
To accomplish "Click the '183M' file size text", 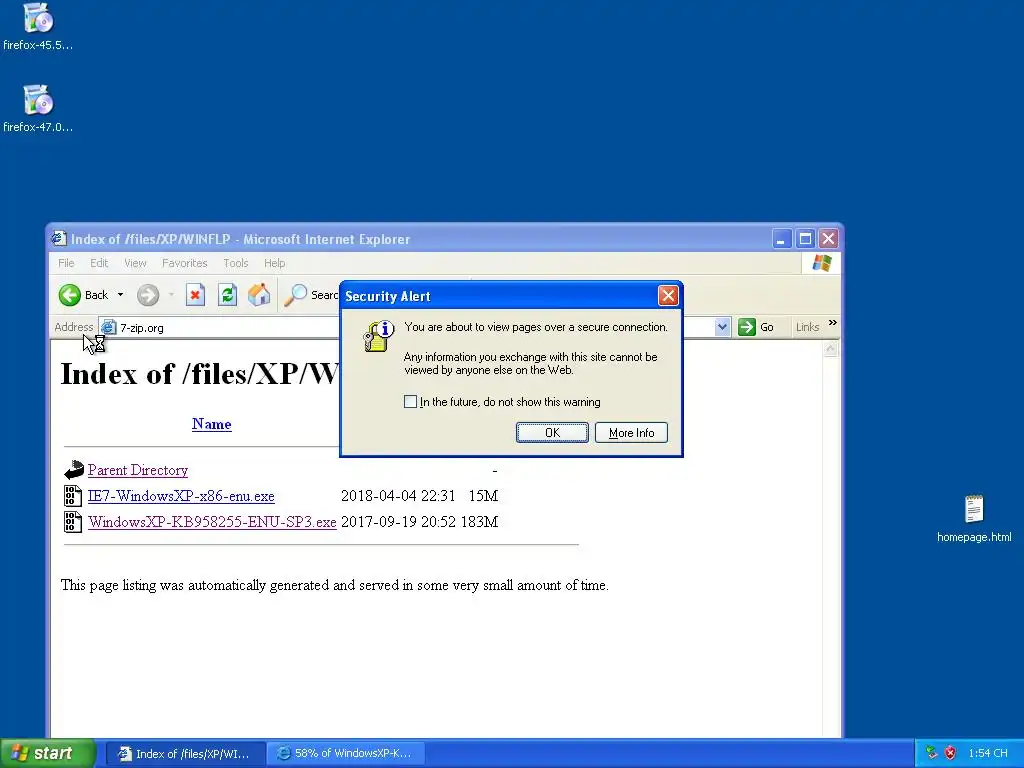I will 479,522.
